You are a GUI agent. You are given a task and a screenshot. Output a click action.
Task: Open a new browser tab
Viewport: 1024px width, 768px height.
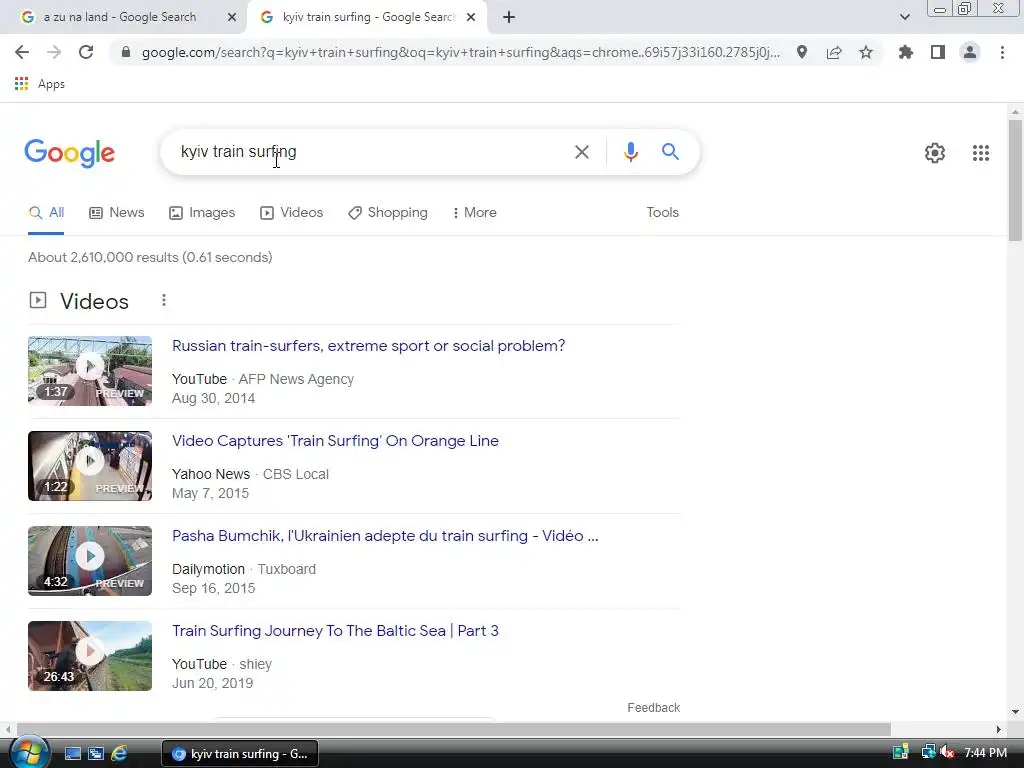[x=509, y=18]
